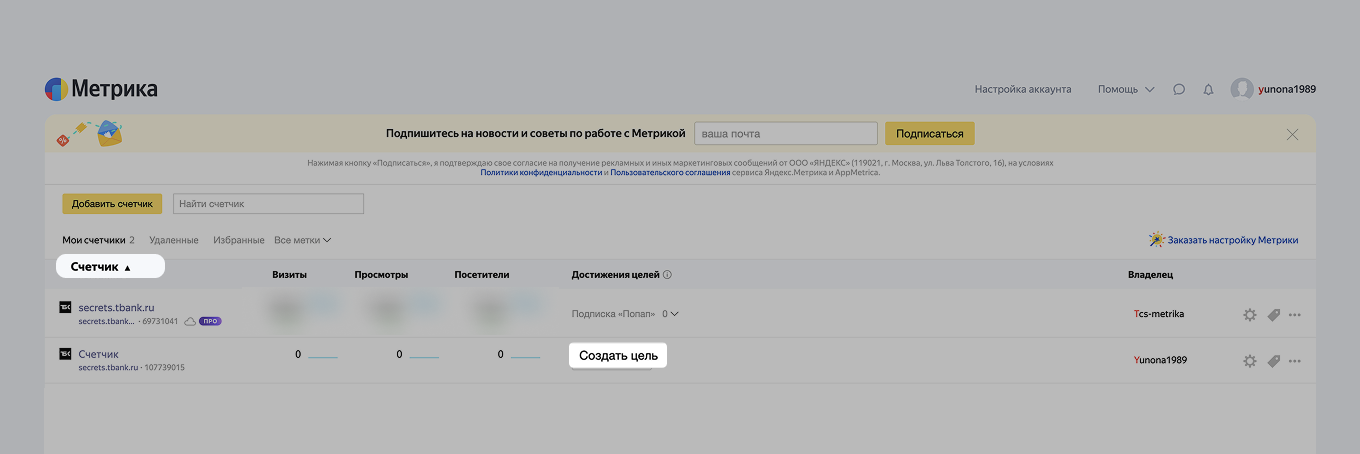Click info icon beside Достижения целей
Image resolution: width=1360 pixels, height=454 pixels.
(667, 275)
